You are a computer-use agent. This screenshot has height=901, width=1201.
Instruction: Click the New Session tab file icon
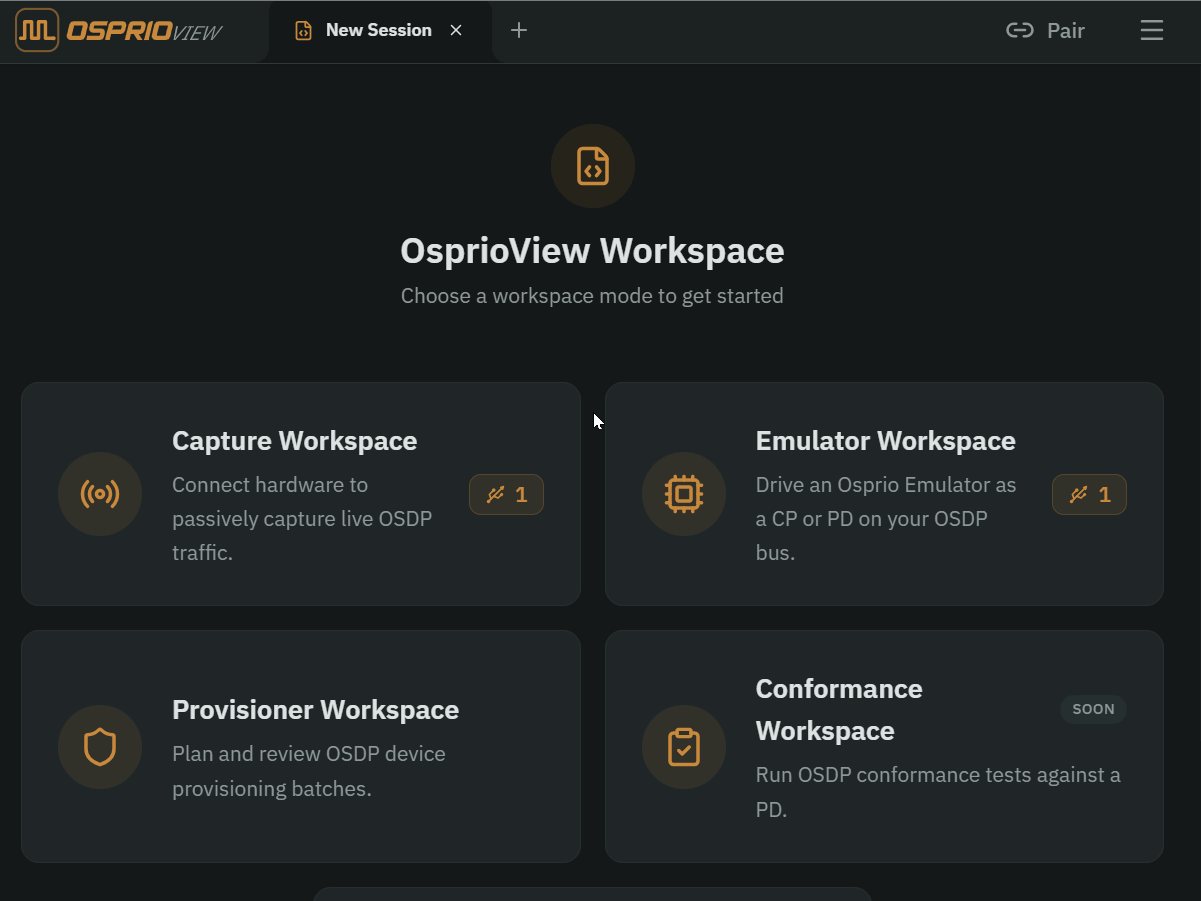pos(303,31)
